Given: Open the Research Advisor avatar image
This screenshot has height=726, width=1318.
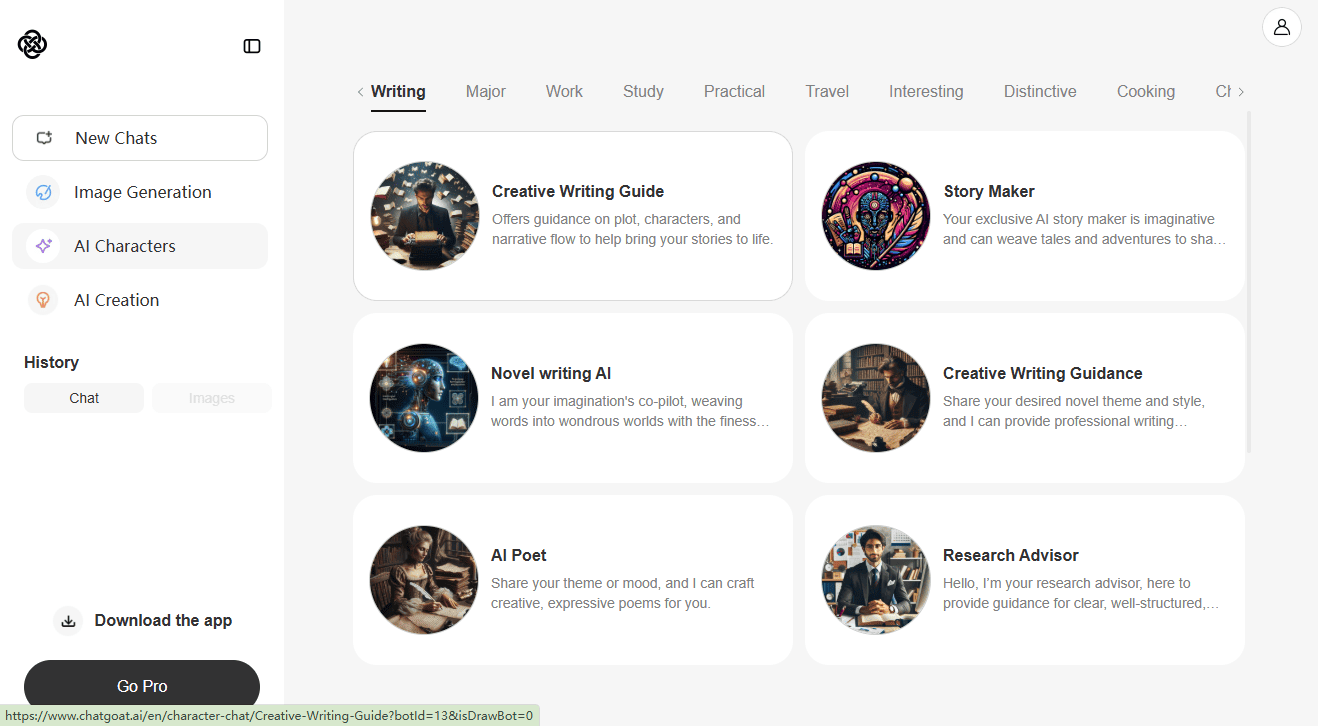Looking at the screenshot, I should point(875,580).
